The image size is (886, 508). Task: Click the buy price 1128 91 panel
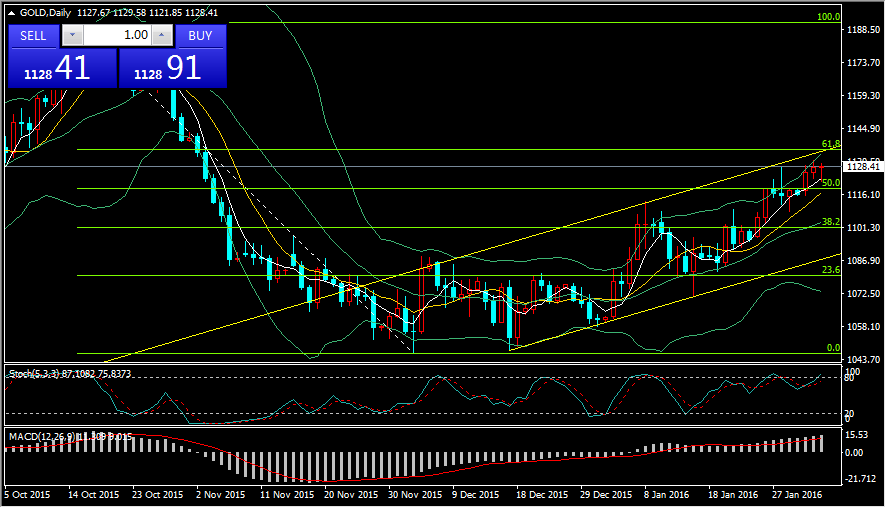click(x=172, y=68)
